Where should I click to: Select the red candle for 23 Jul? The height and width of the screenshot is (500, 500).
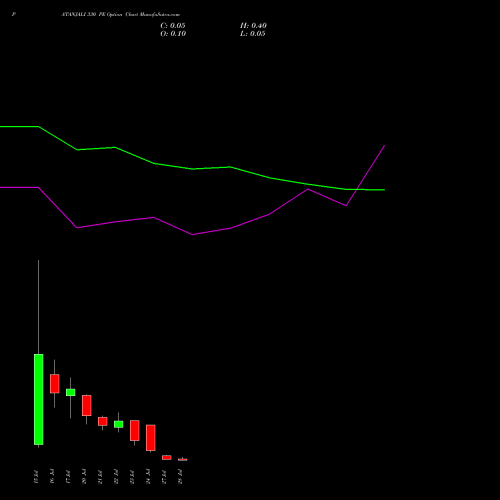tap(135, 430)
